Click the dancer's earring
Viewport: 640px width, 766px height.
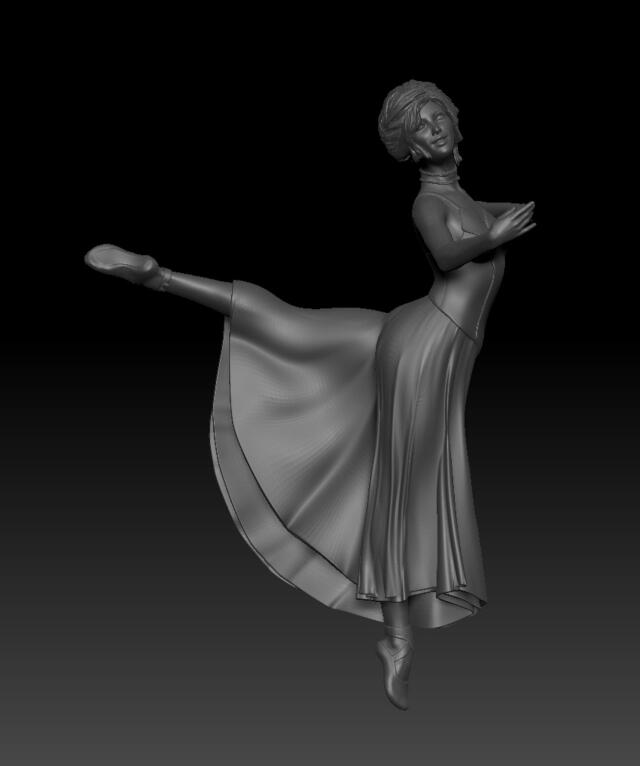click(x=458, y=156)
